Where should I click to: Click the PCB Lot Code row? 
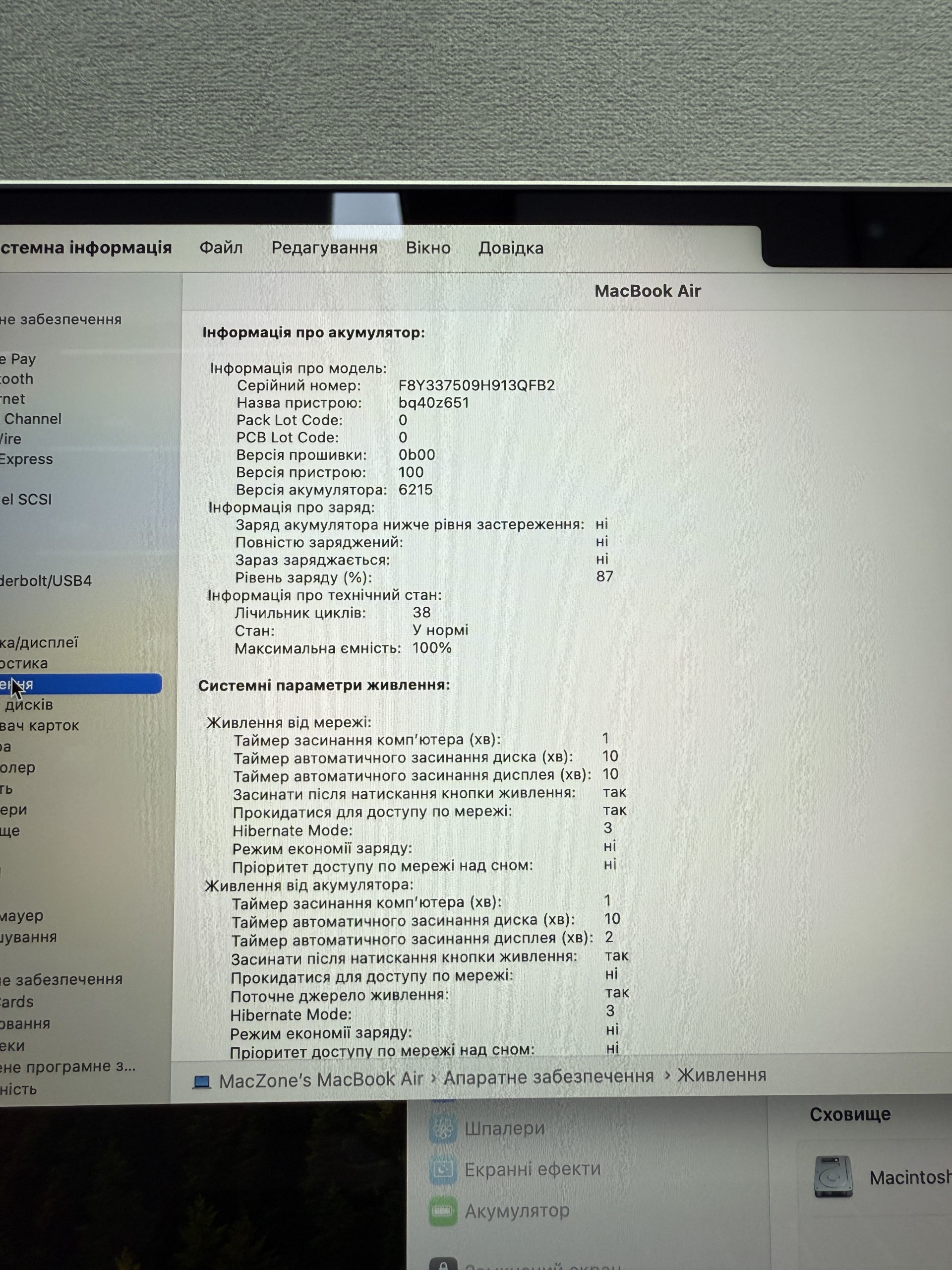point(321,438)
